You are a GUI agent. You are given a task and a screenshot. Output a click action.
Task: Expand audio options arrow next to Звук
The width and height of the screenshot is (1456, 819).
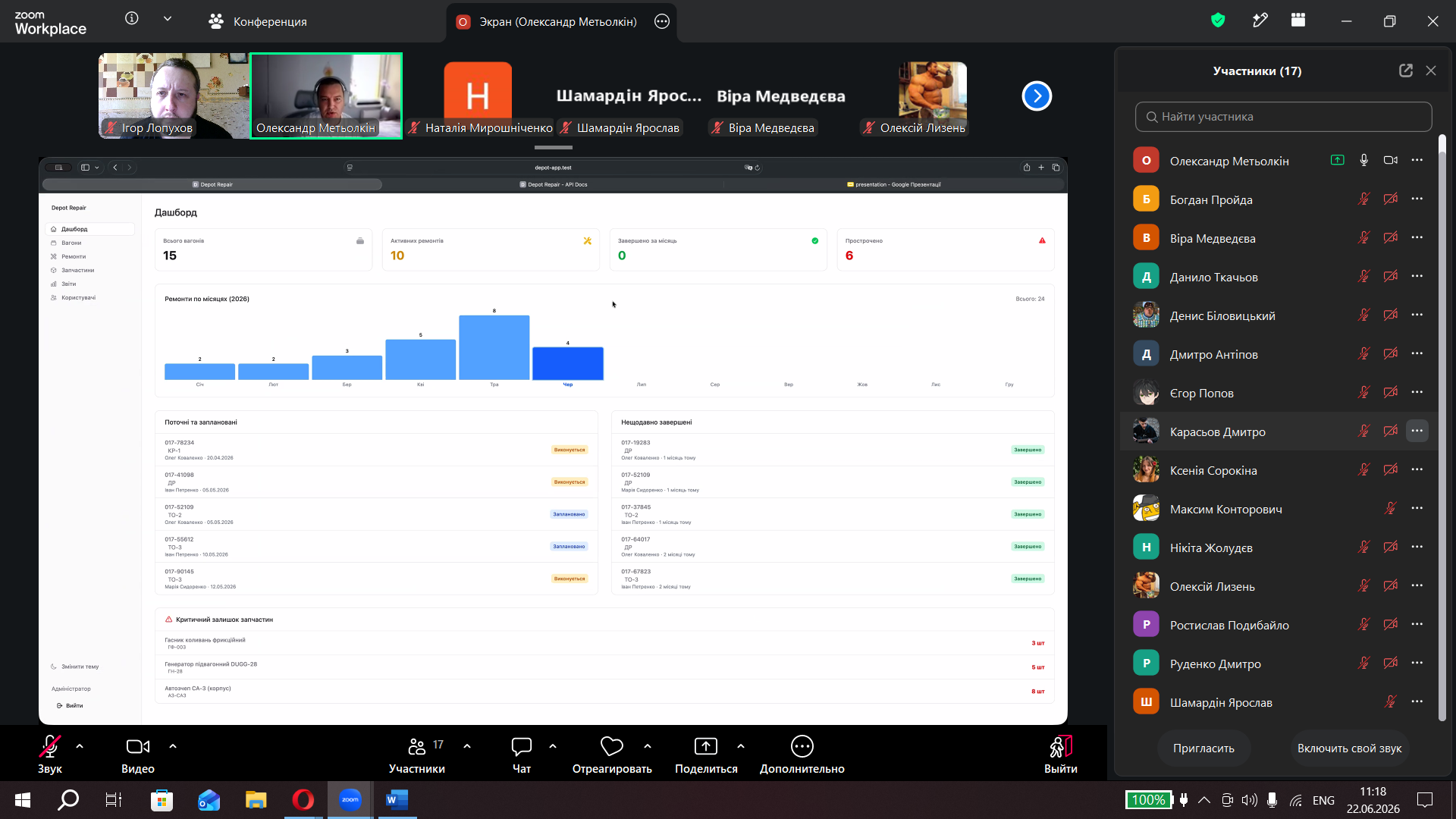click(x=80, y=746)
